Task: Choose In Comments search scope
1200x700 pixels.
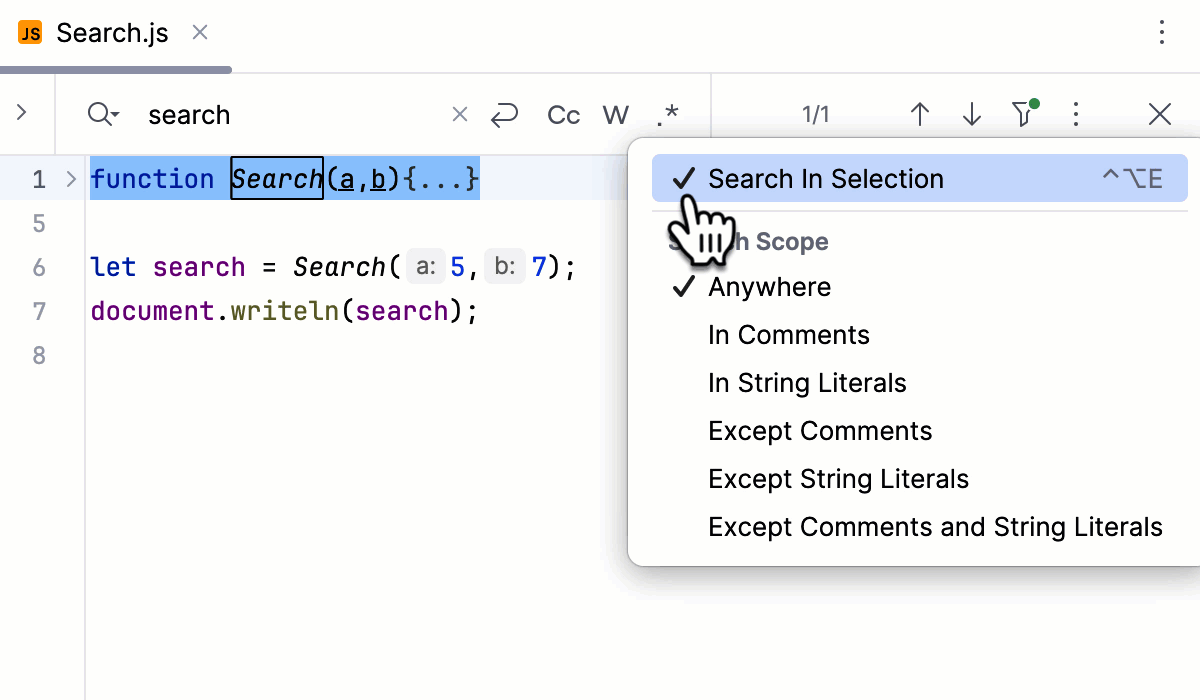Action: tap(789, 334)
